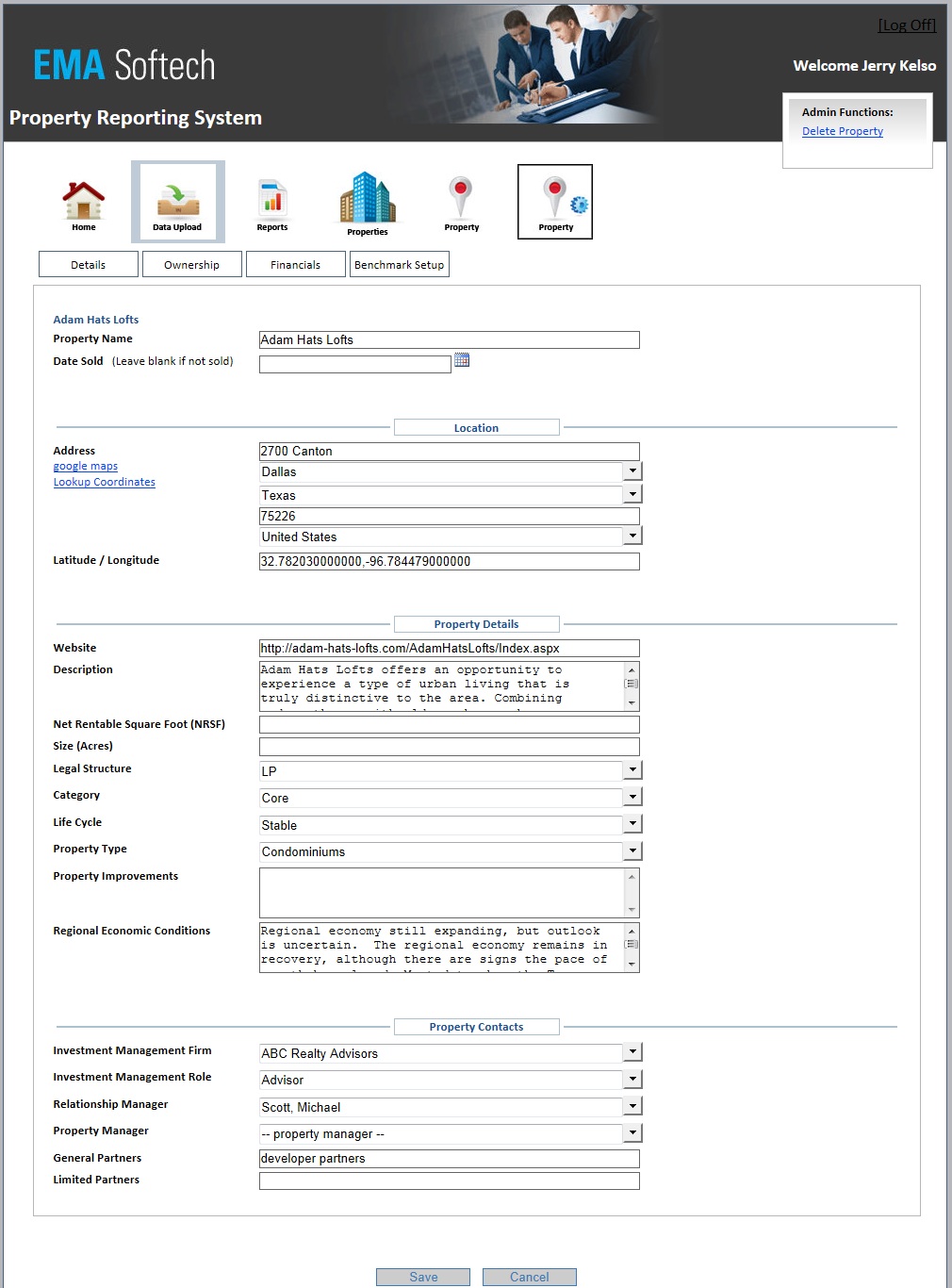
Task: Cancel the property edits
Action: click(x=530, y=1277)
